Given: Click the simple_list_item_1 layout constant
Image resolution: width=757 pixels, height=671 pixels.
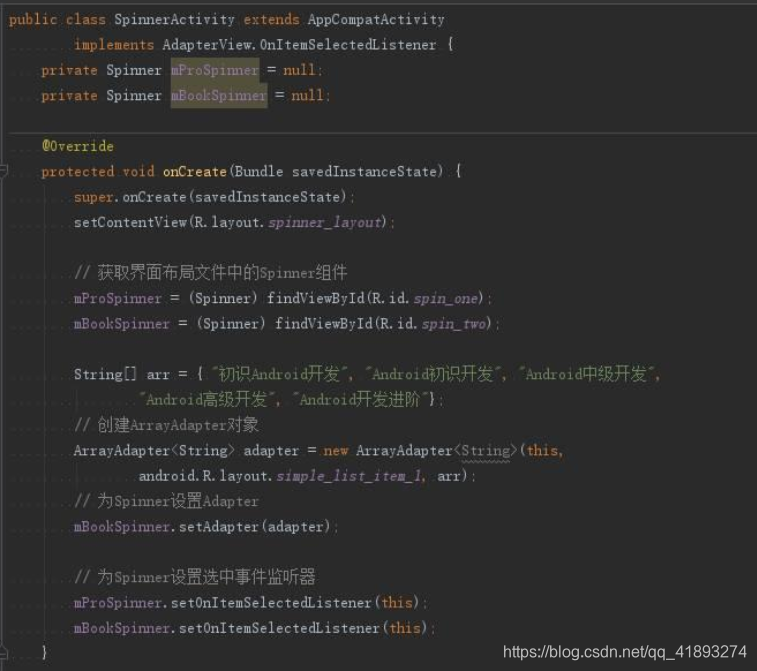Looking at the screenshot, I should 351,476.
